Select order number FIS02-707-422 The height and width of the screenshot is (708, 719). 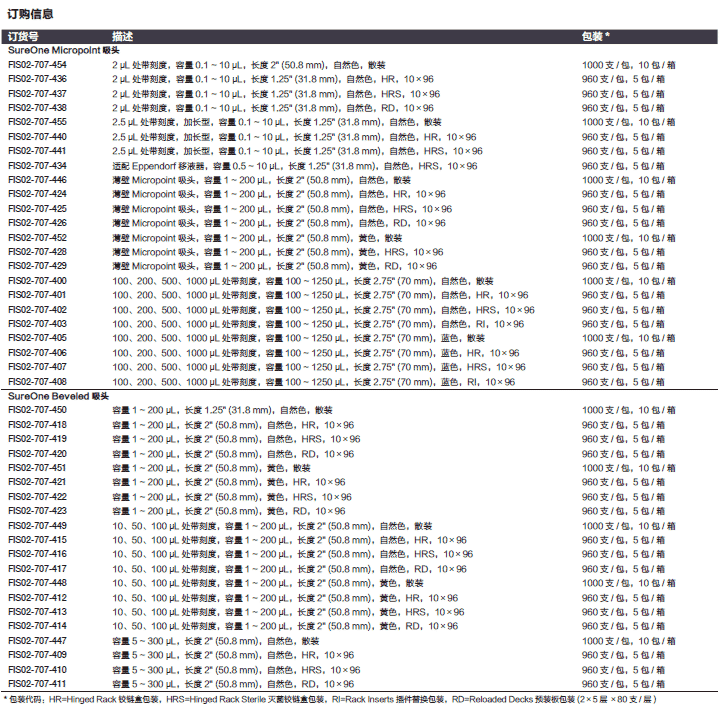tap(37, 497)
